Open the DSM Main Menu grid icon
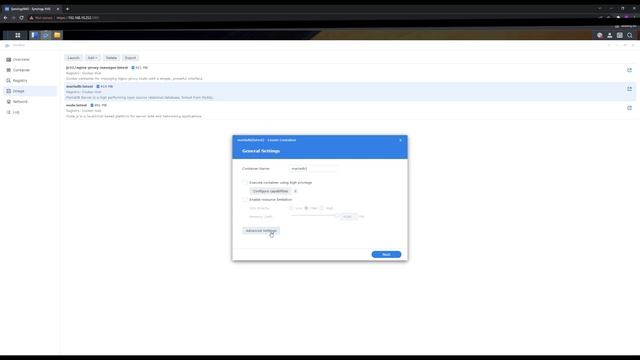640x360 pixels. (18, 35)
